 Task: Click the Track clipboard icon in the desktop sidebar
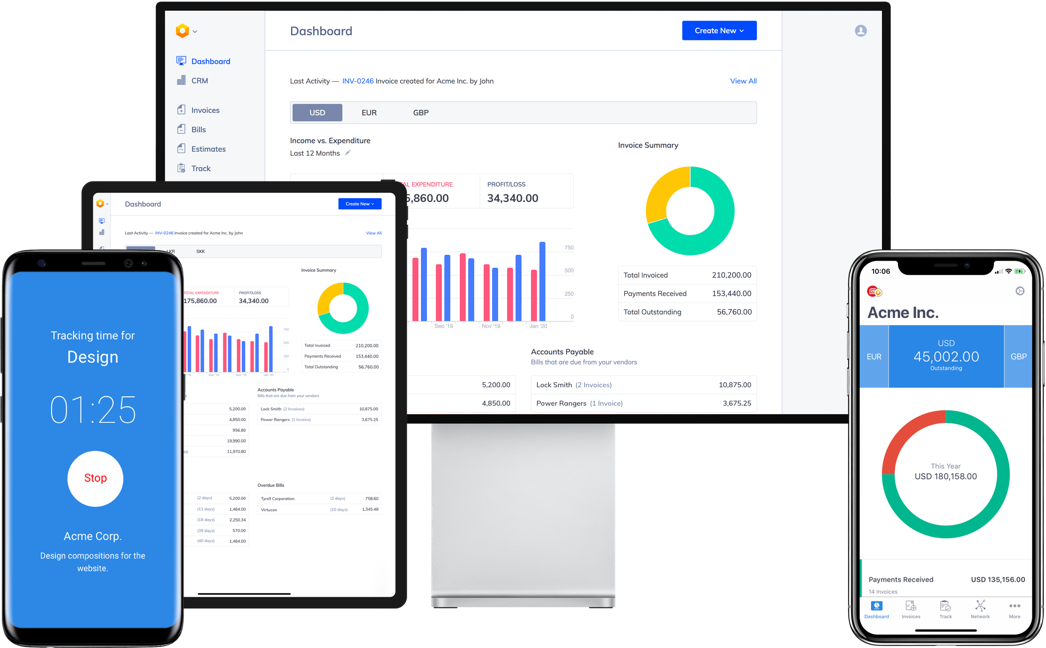click(x=181, y=168)
